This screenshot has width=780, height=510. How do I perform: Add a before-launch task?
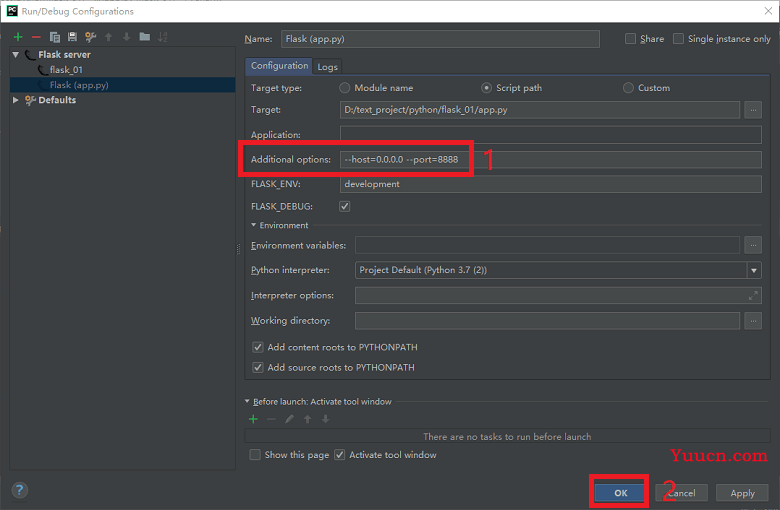coord(253,419)
